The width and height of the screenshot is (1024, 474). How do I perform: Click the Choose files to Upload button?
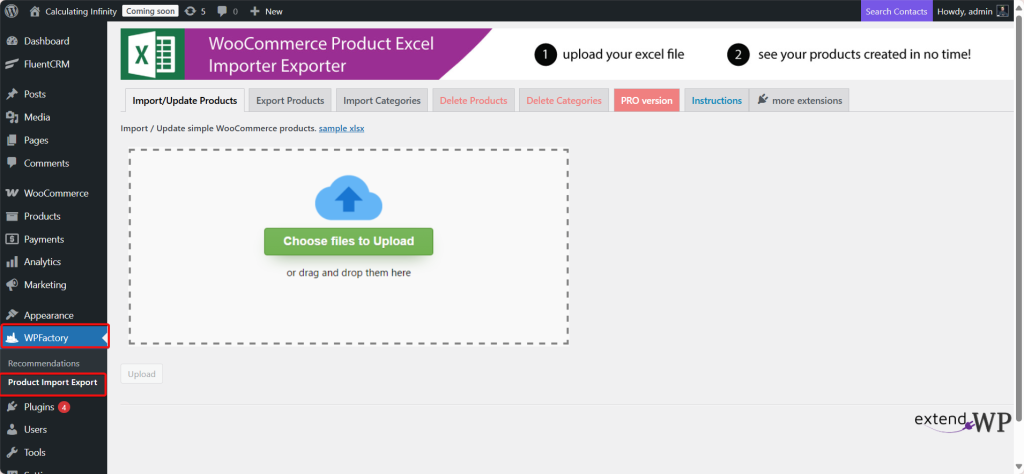point(349,242)
